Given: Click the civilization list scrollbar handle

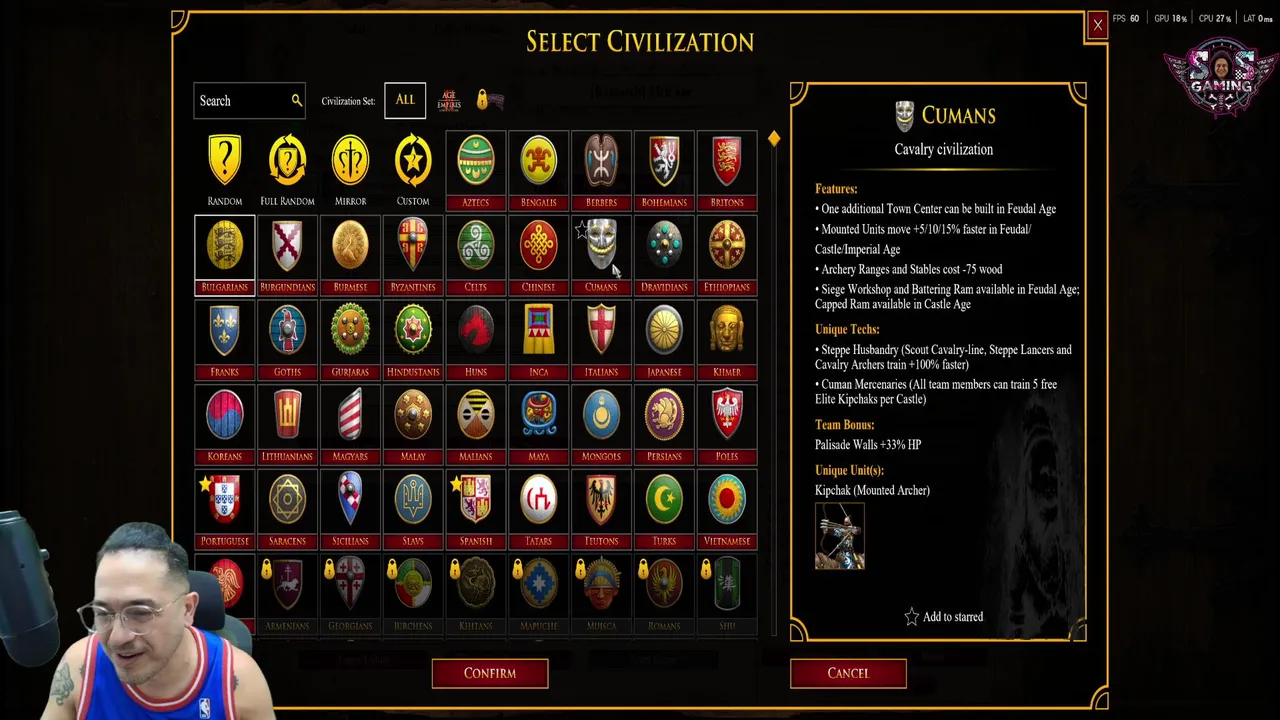Looking at the screenshot, I should point(773,139).
